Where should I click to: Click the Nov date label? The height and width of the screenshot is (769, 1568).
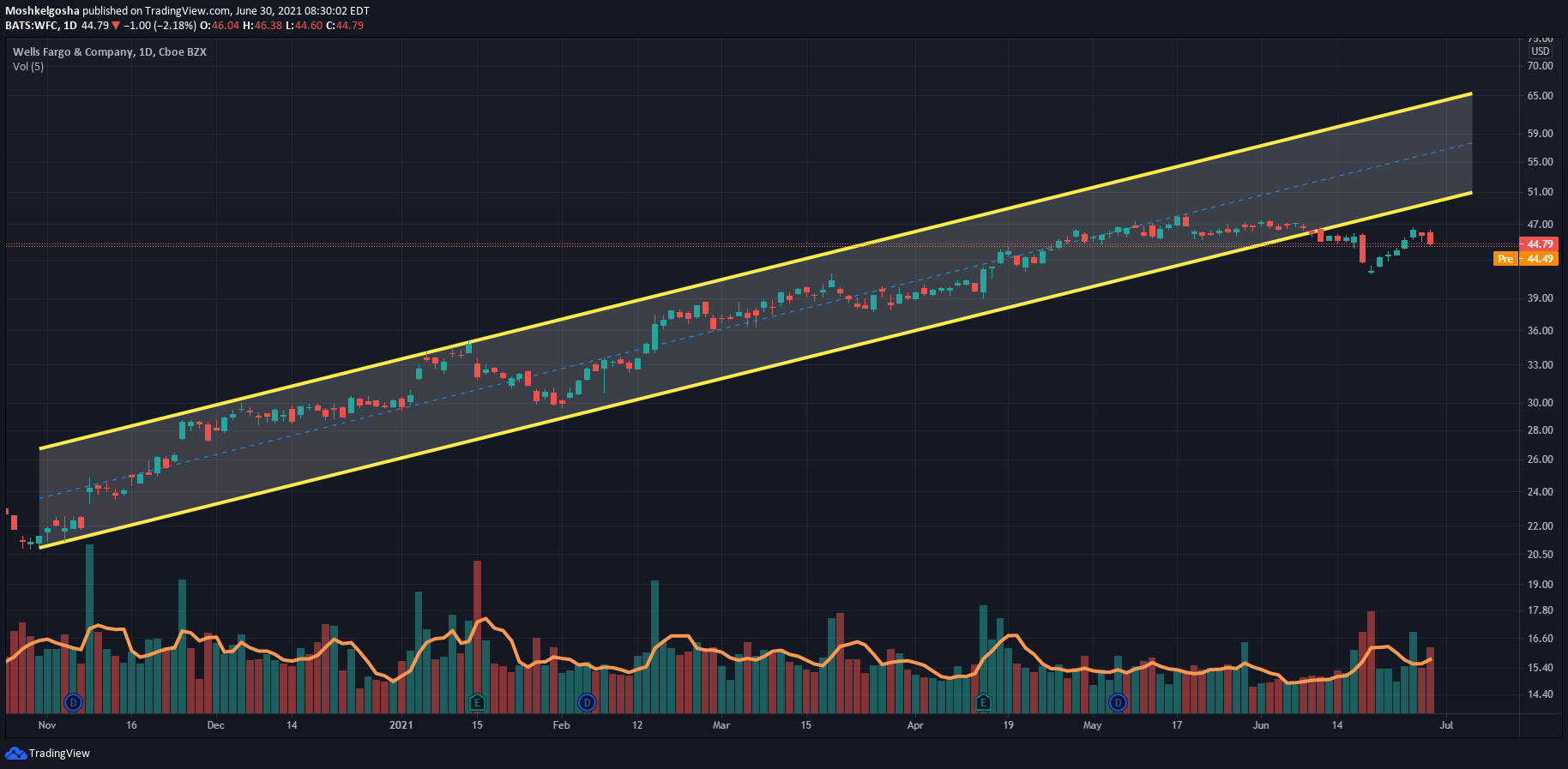tap(47, 725)
